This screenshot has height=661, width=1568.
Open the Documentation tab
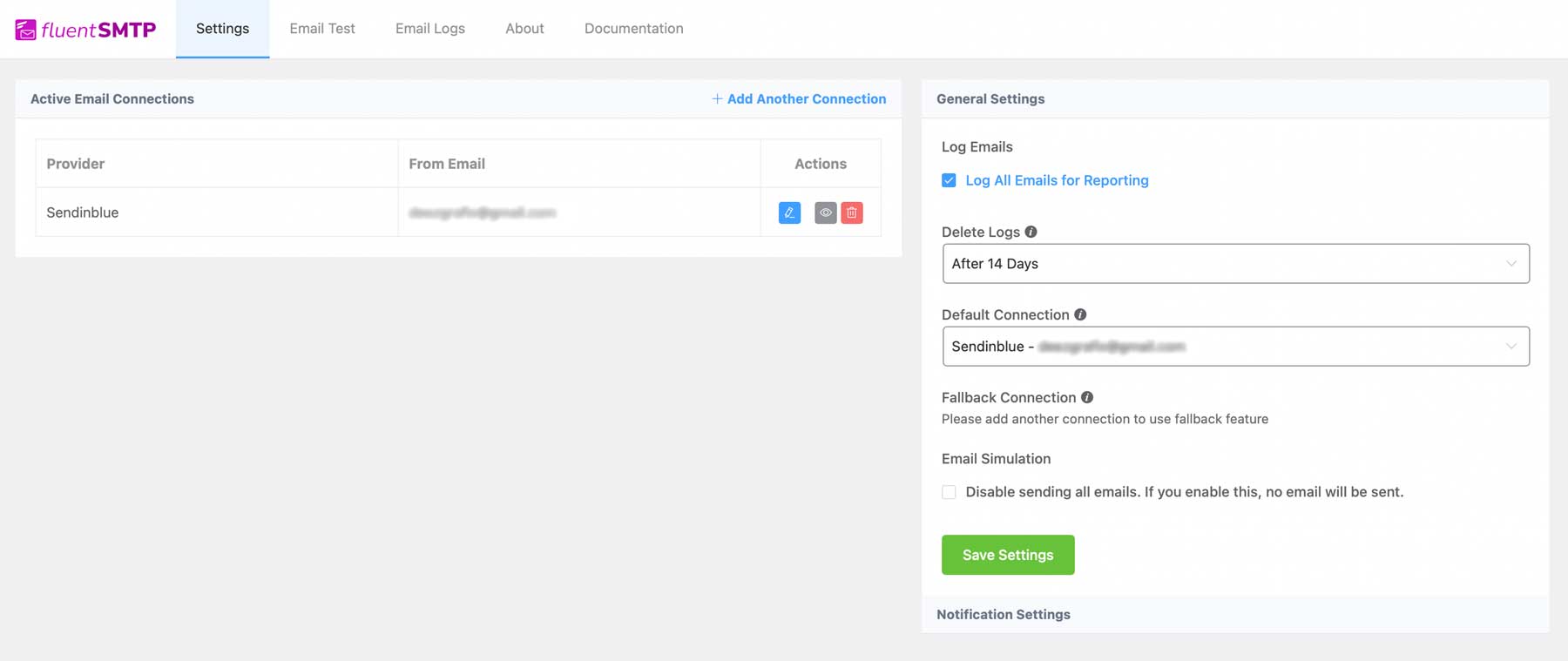coord(633,29)
